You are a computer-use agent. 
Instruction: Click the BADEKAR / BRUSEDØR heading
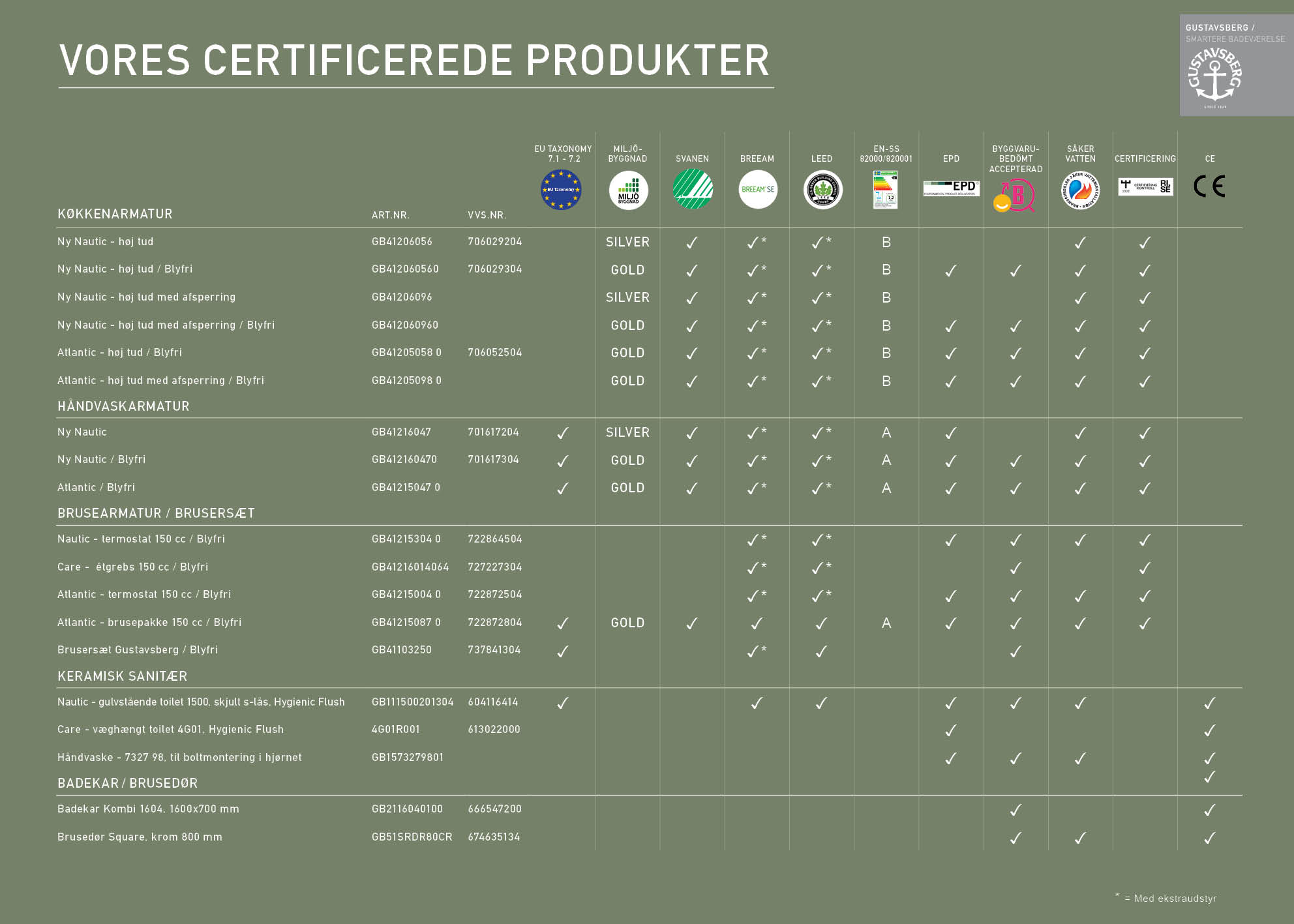(127, 783)
